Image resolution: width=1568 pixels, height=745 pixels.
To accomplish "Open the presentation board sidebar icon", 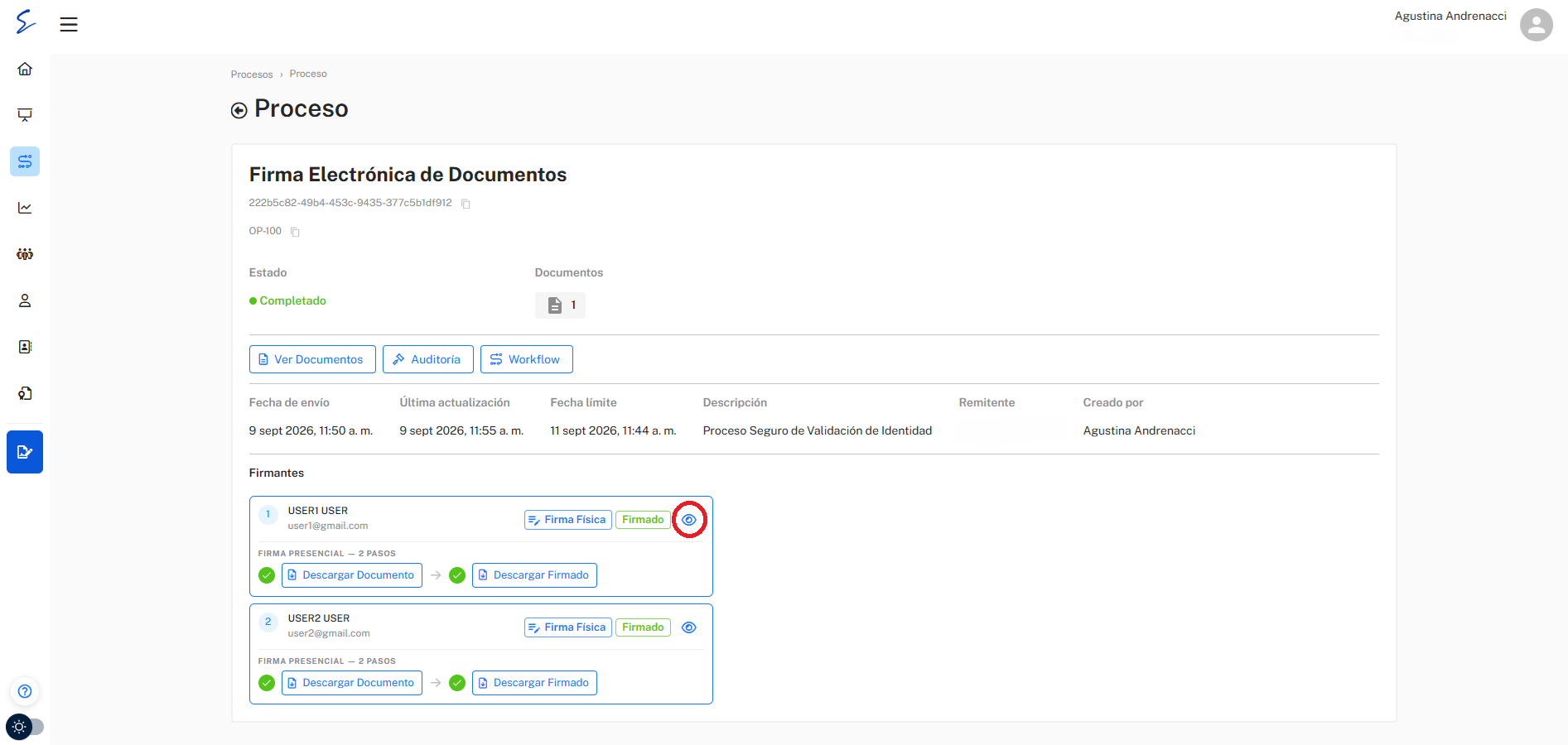I will [25, 115].
